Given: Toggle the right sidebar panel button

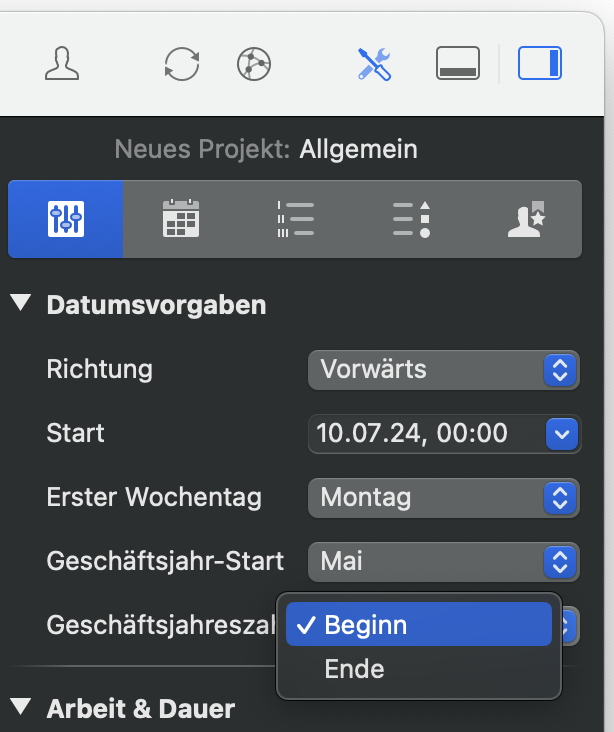Looking at the screenshot, I should (540, 64).
